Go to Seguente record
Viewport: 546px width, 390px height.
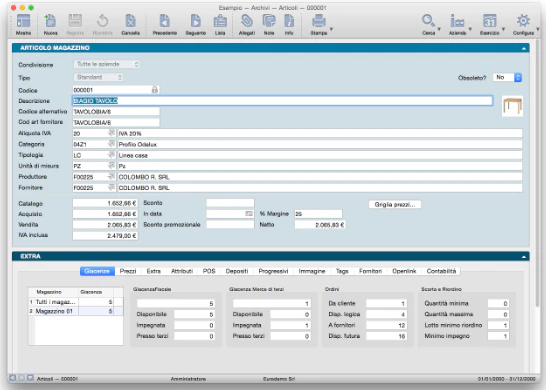click(195, 22)
